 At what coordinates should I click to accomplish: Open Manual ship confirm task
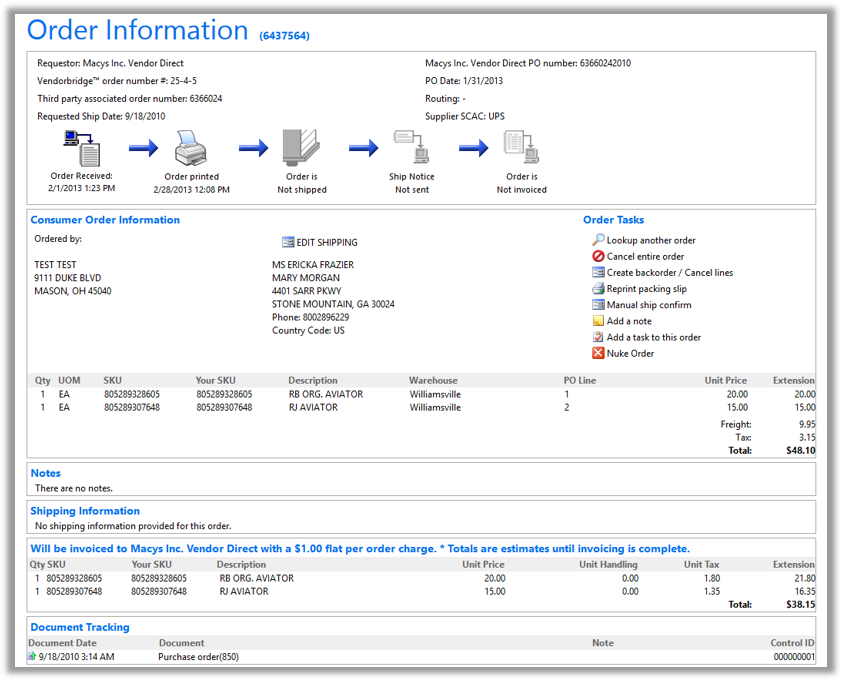tap(649, 305)
